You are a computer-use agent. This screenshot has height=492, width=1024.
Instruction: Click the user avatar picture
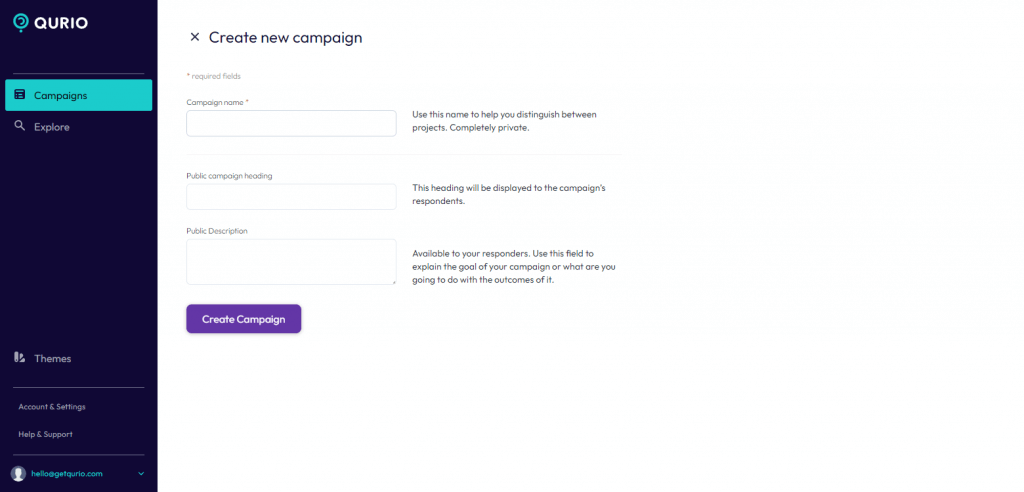(x=18, y=474)
